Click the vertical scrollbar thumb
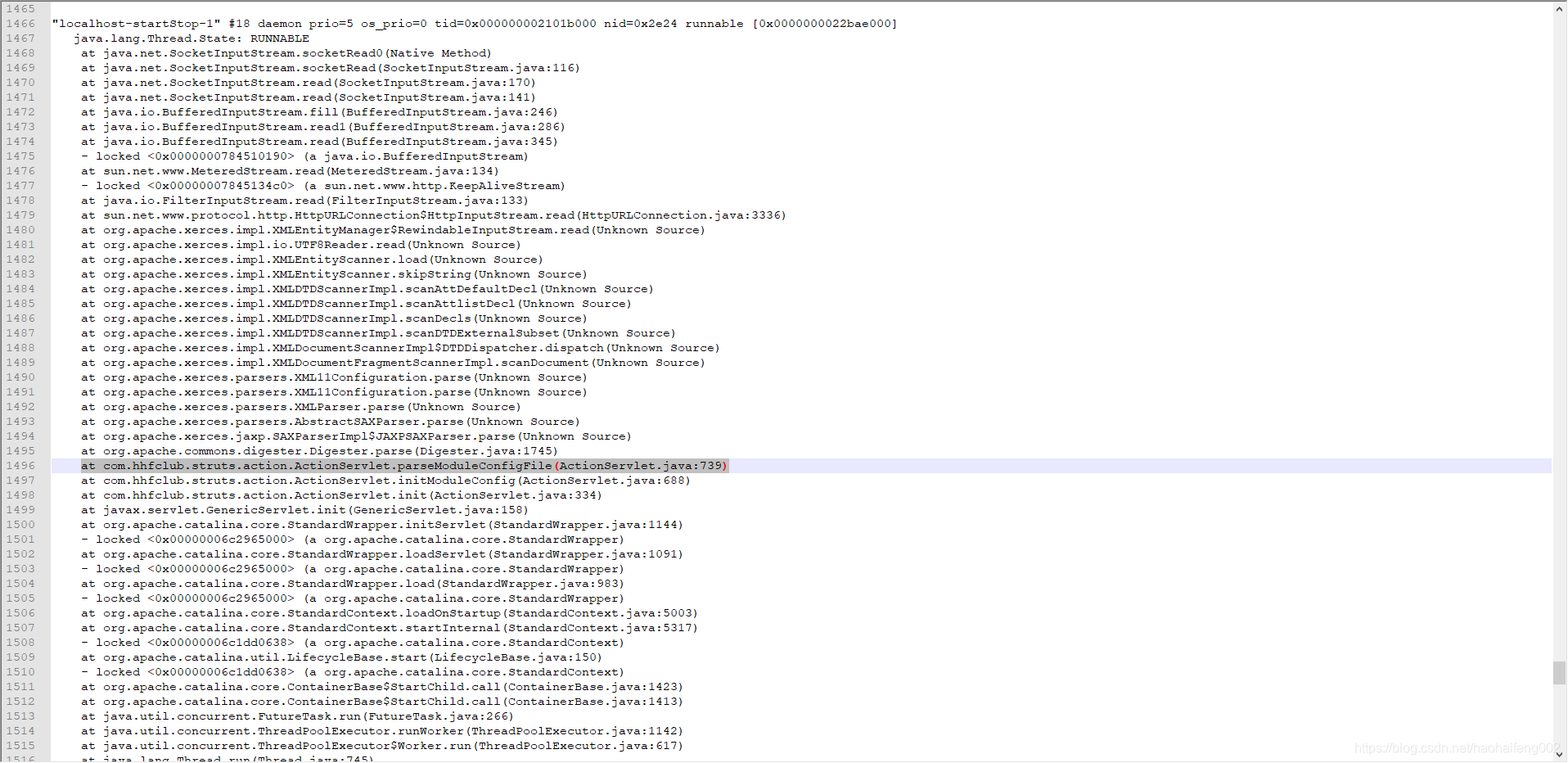This screenshot has height=763, width=1568. [x=1559, y=673]
